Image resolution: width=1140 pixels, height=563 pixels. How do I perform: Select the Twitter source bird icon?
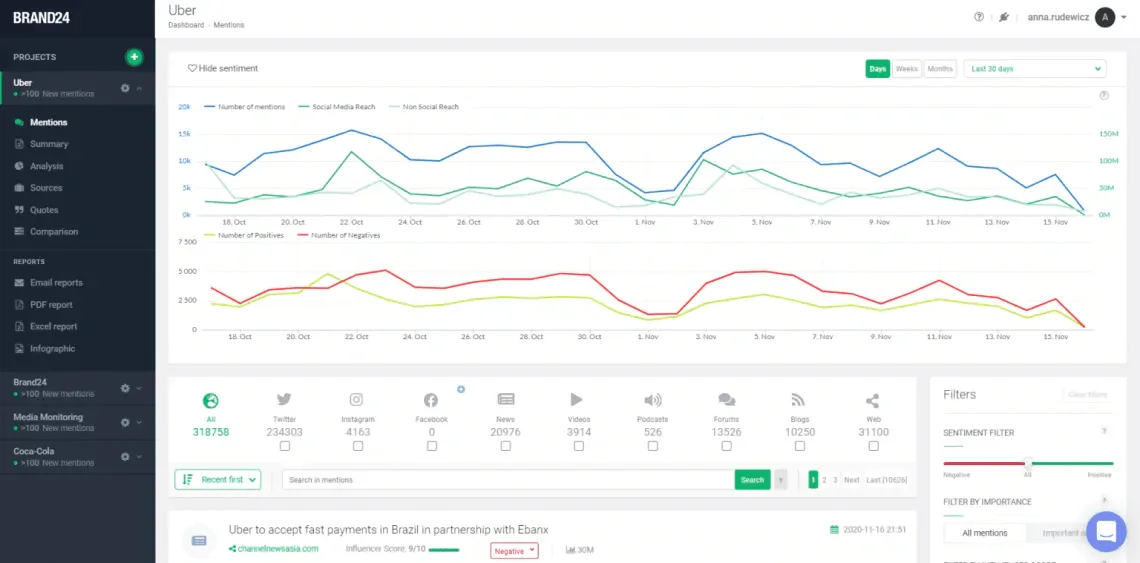pyautogui.click(x=284, y=399)
